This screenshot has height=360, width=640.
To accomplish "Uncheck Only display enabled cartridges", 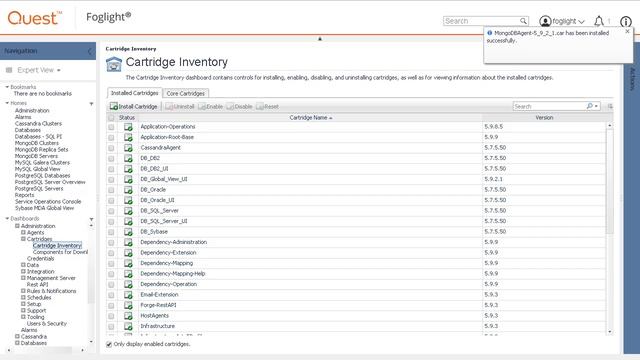I will coord(109,344).
